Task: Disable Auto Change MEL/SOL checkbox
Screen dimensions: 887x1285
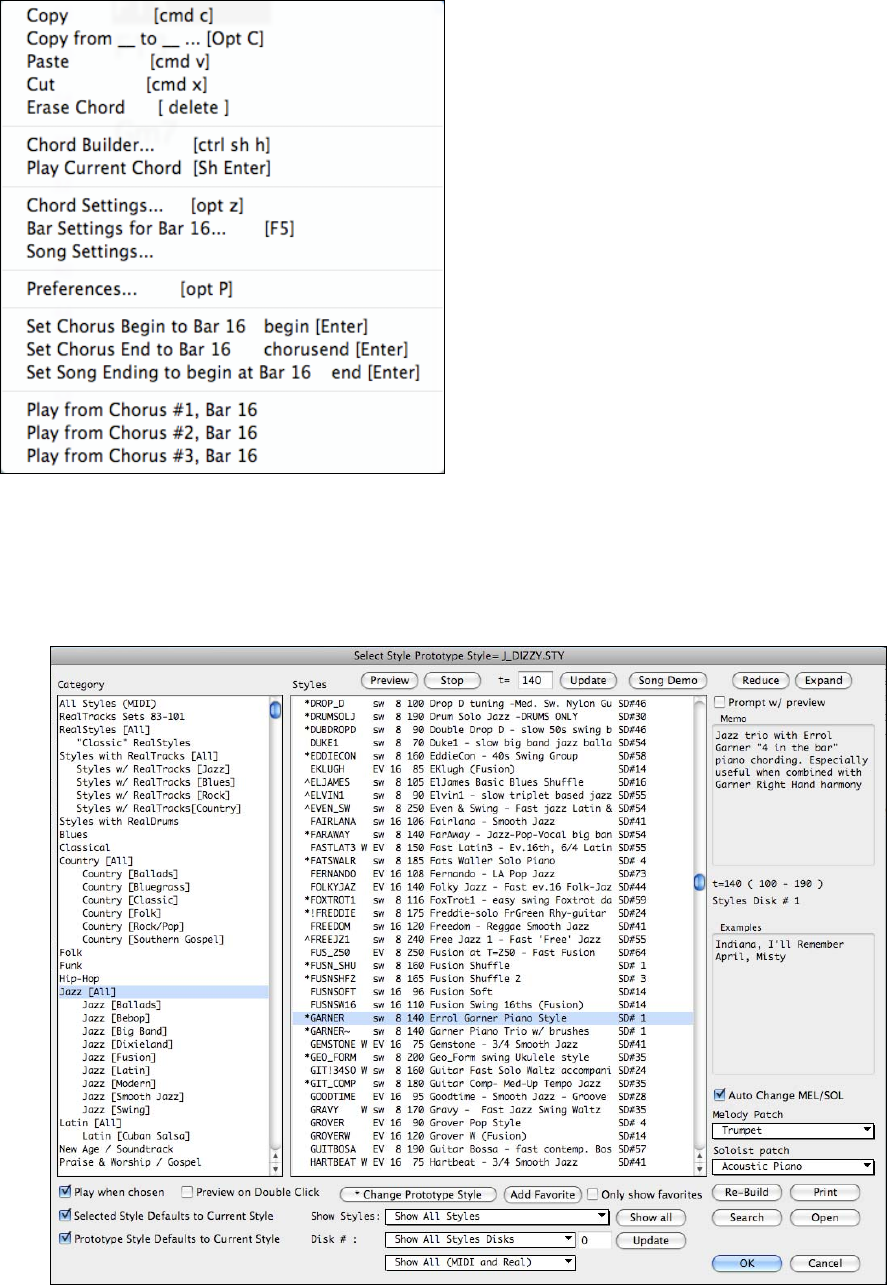Action: [x=720, y=1095]
